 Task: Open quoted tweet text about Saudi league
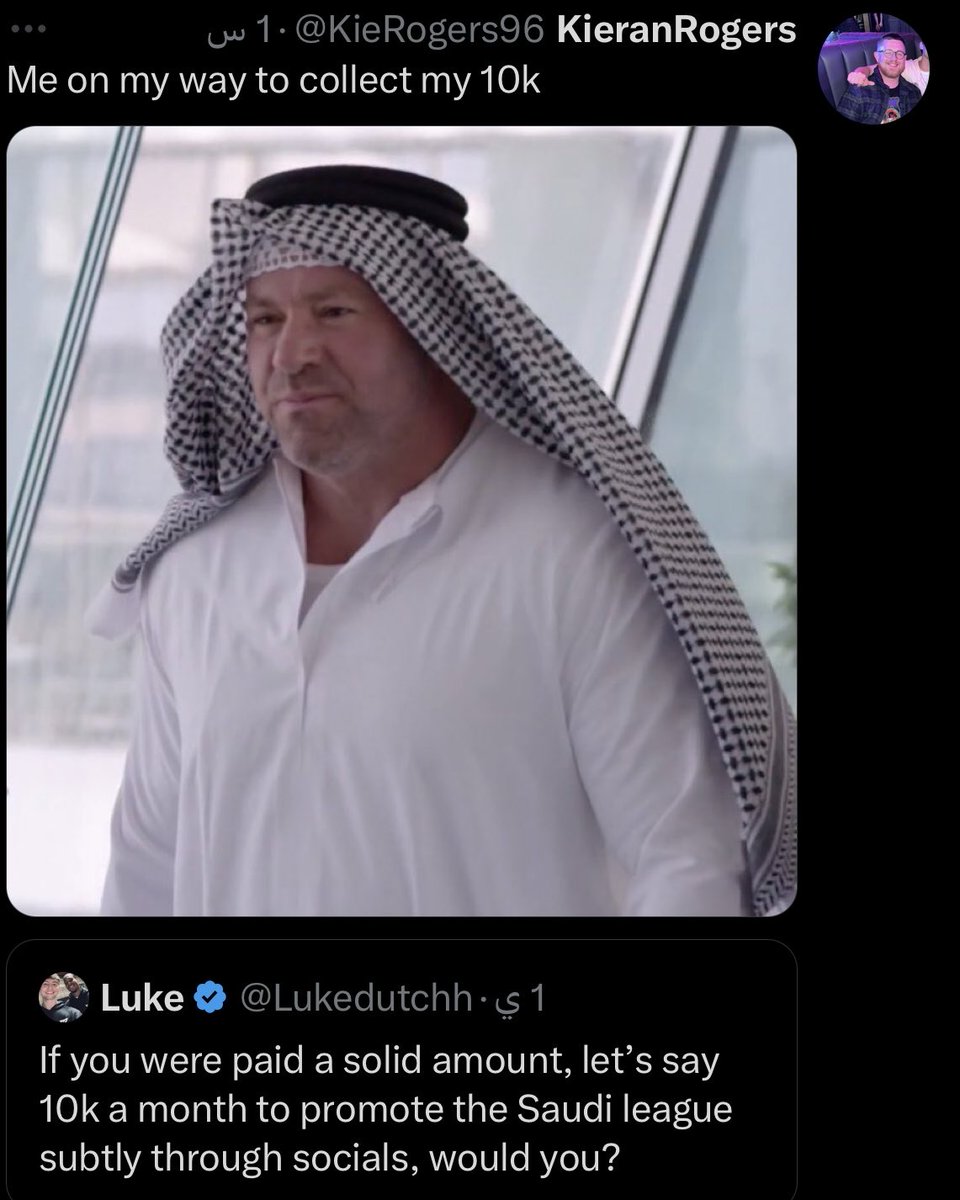379,1108
